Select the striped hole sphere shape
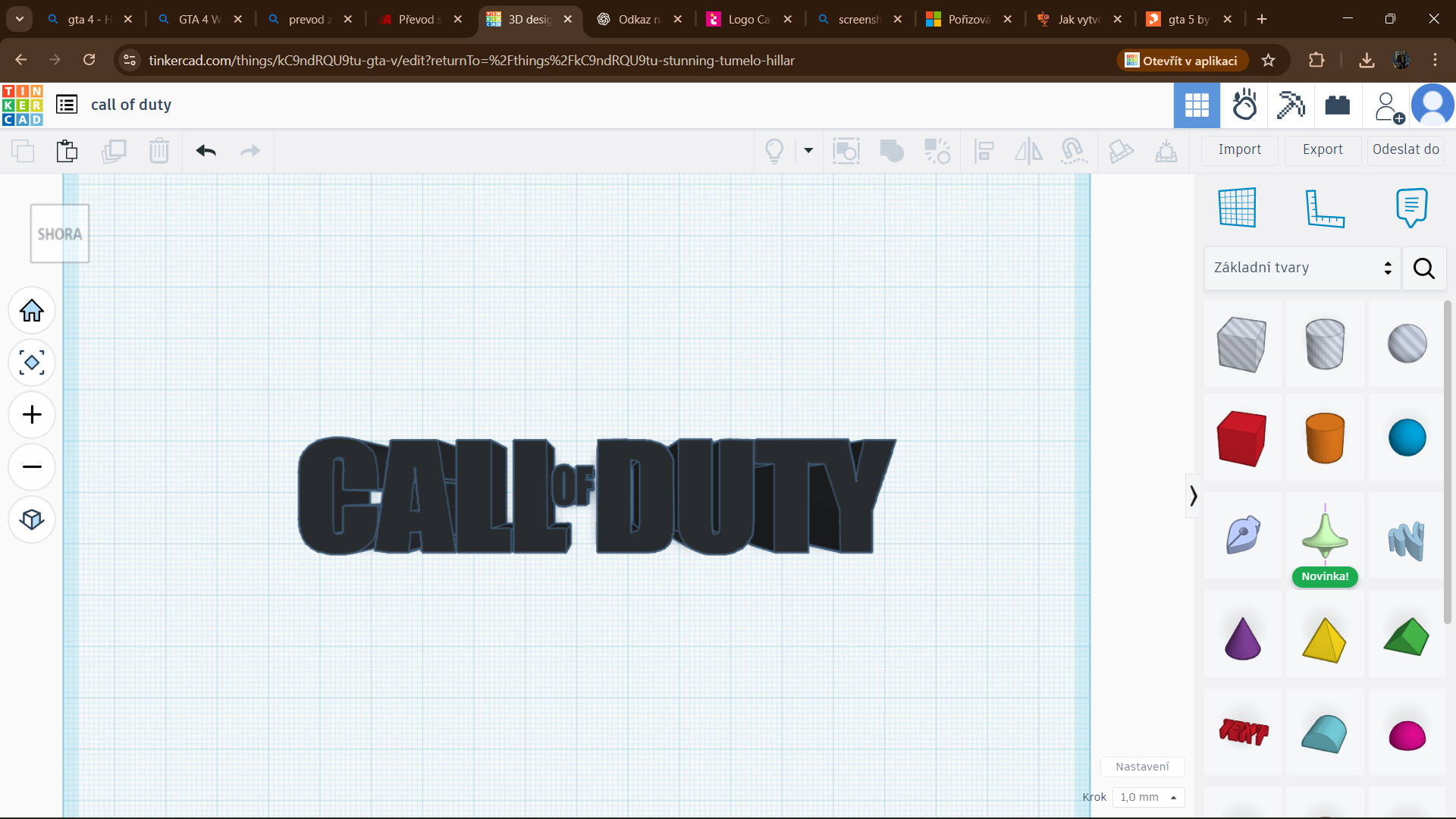 1407,344
